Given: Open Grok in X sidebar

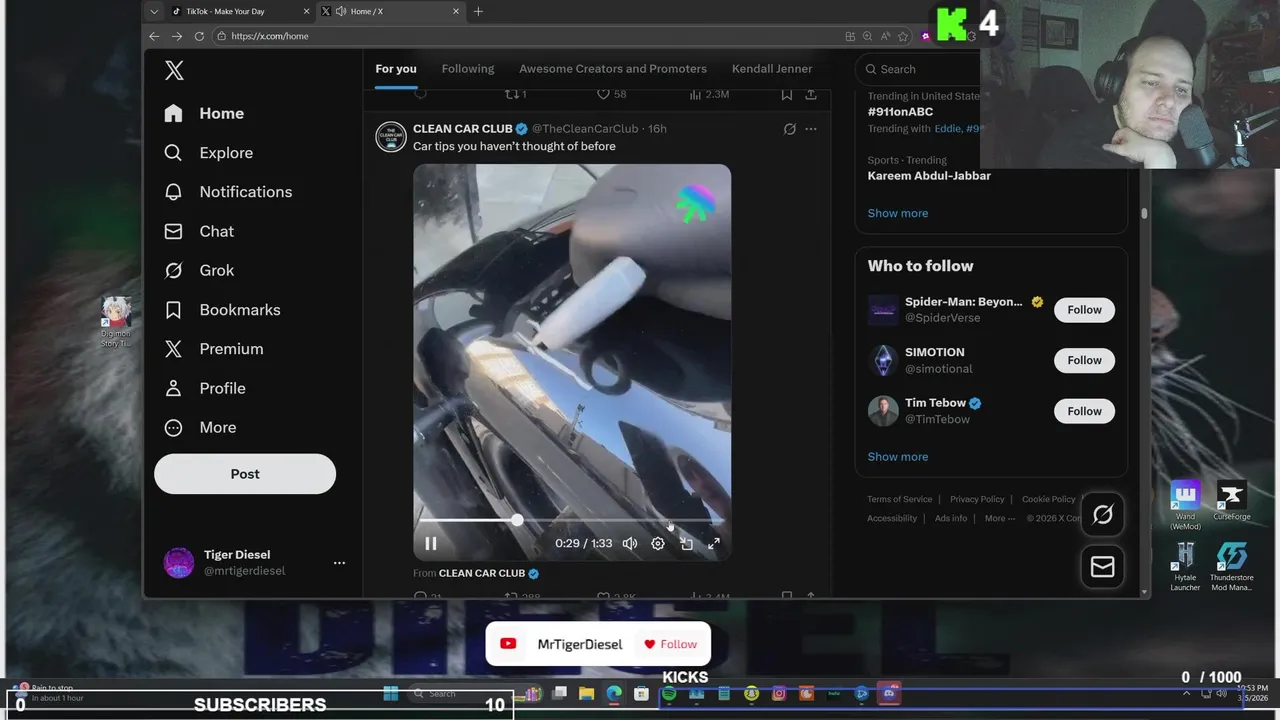Looking at the screenshot, I should (x=199, y=270).
